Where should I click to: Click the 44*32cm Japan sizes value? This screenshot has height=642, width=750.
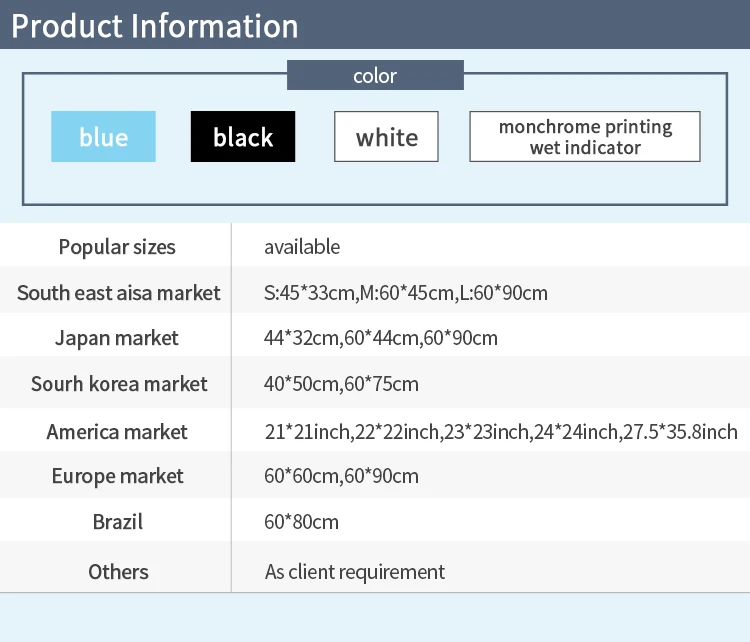point(381,338)
